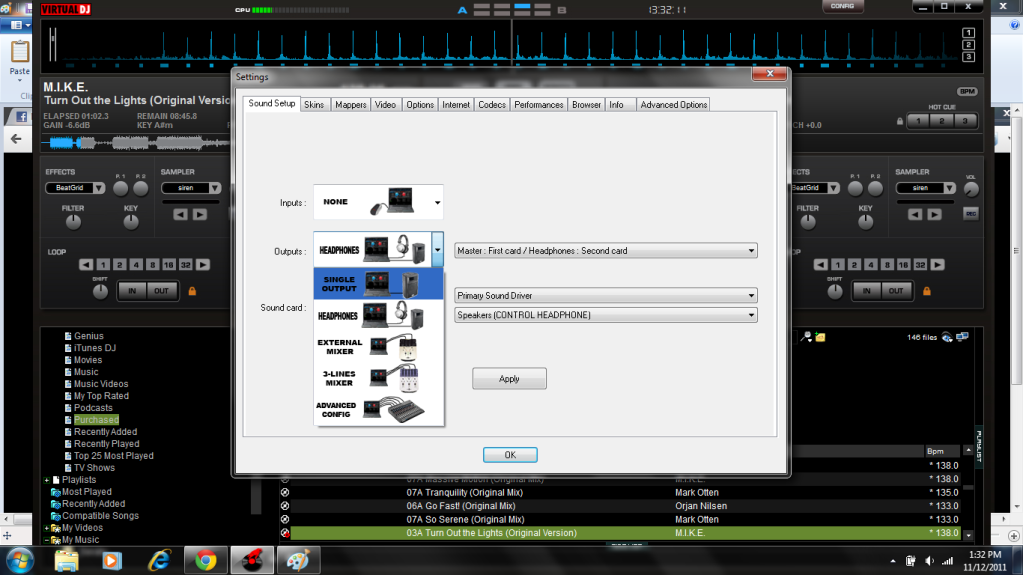The height and width of the screenshot is (575, 1023).
Task: Click right sampler REC button
Action: point(971,214)
